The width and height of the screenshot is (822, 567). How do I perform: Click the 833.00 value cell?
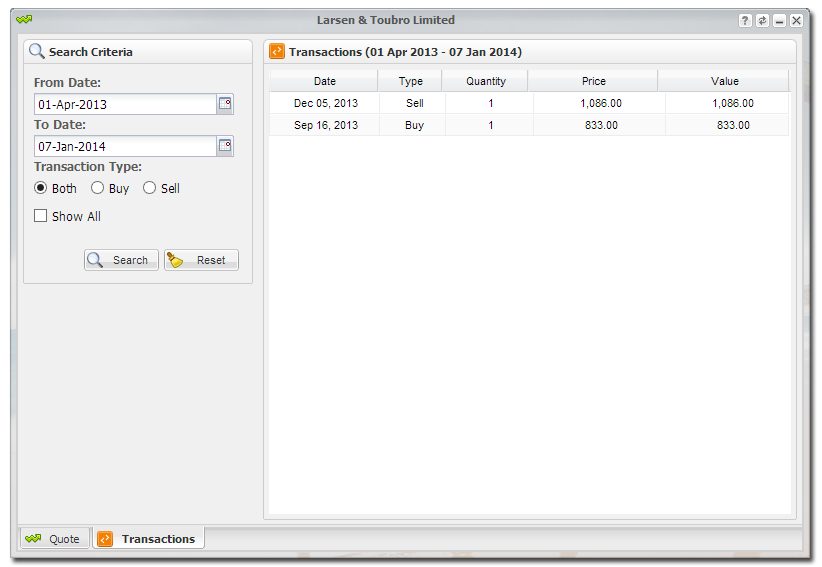click(728, 125)
